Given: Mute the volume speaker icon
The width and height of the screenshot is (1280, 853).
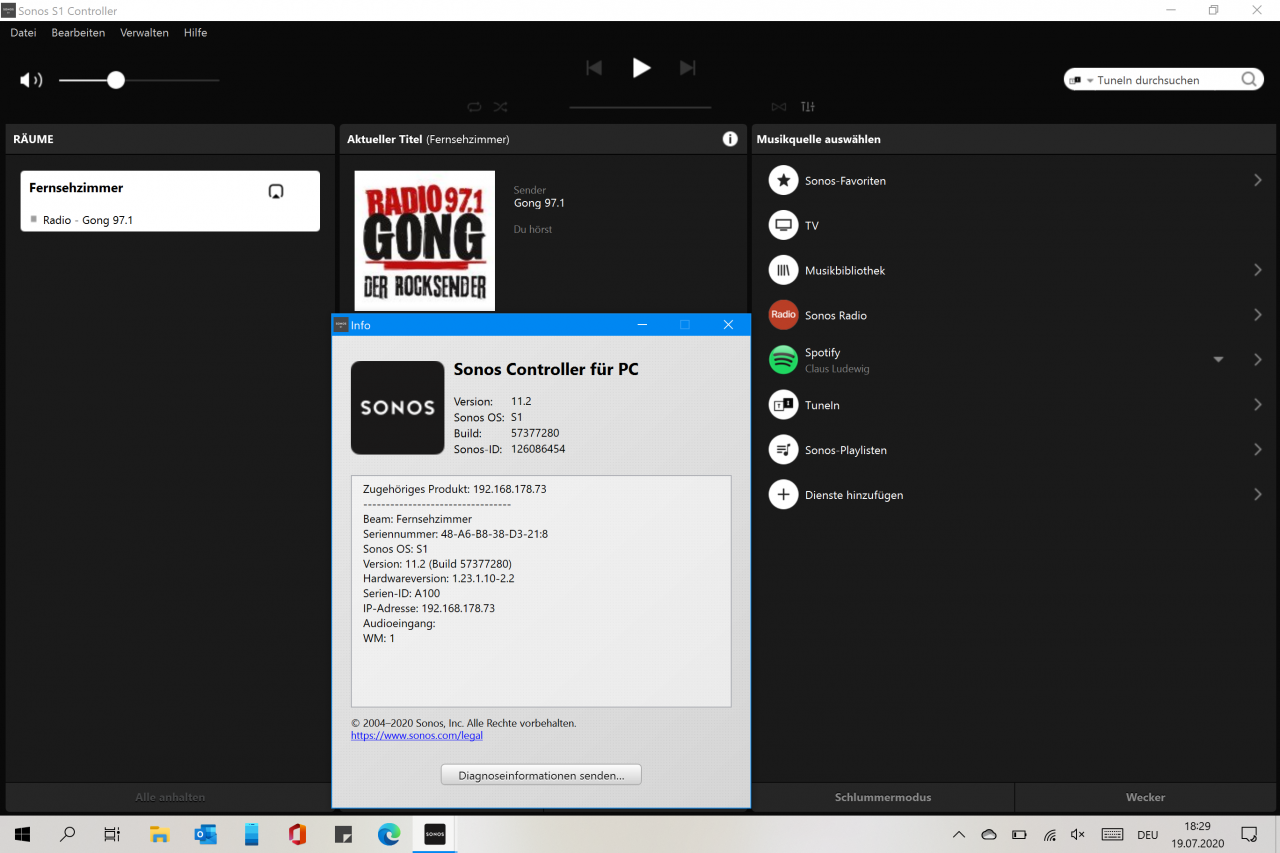Looking at the screenshot, I should click(x=31, y=80).
